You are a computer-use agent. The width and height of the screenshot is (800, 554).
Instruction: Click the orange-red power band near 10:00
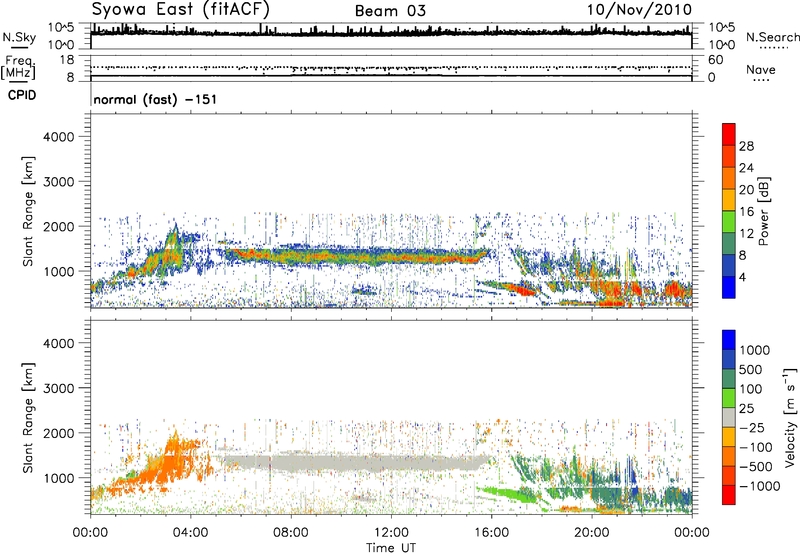click(x=341, y=255)
